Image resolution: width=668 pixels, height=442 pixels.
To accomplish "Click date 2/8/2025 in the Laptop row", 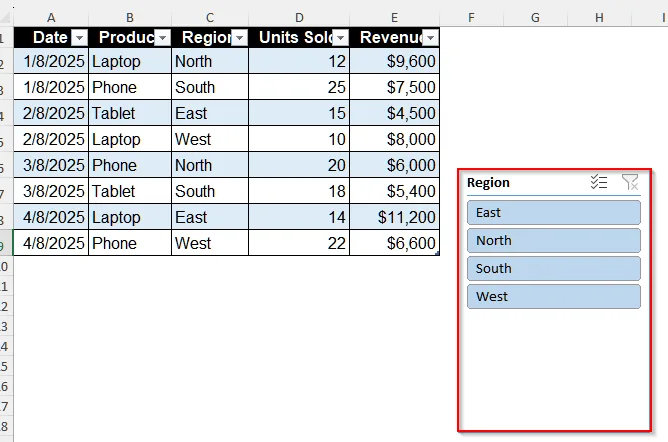I will pyautogui.click(x=51, y=139).
